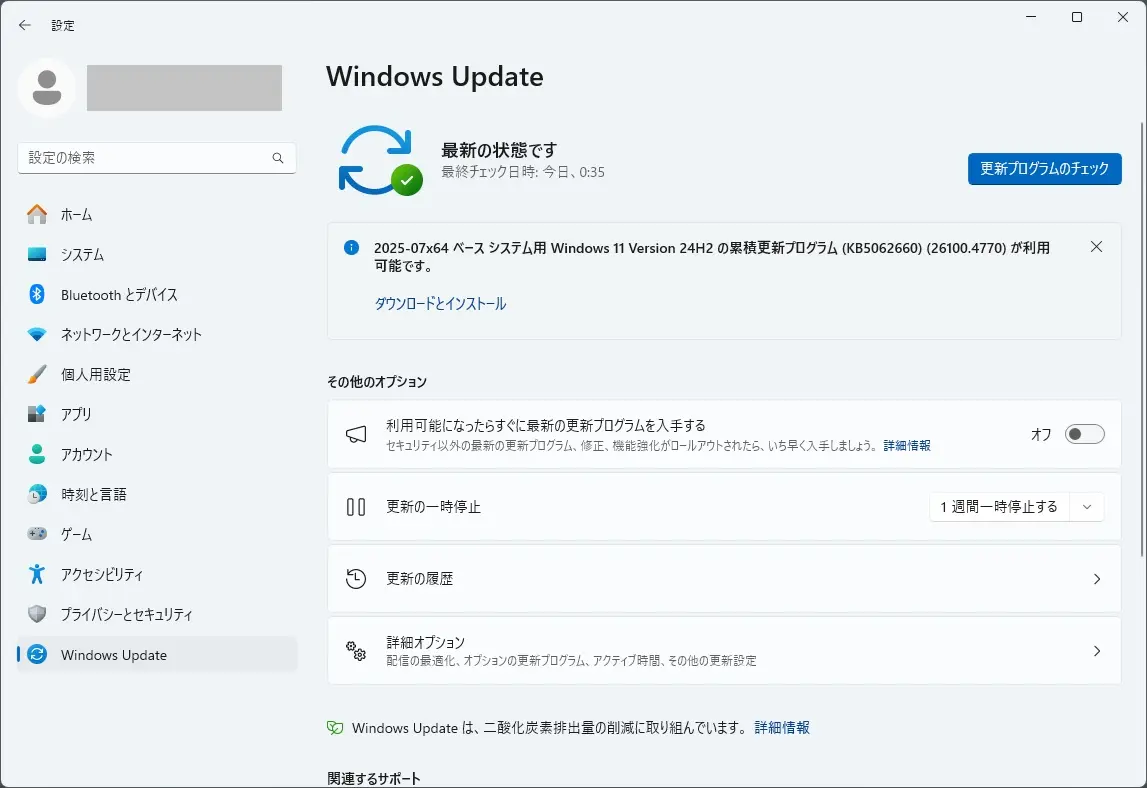The image size is (1147, 788).
Task: Click the 更新の履歴 label
Action: tap(419, 579)
